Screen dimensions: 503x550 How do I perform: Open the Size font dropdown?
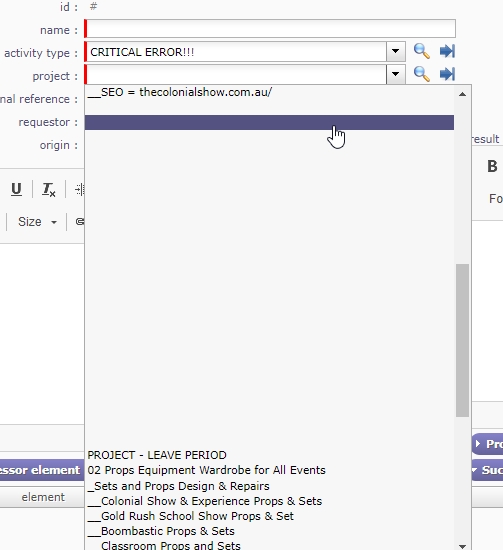pos(37,222)
